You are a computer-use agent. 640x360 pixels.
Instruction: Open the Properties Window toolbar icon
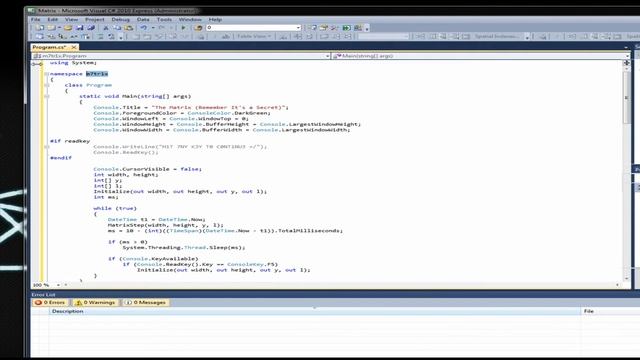pos(324,28)
